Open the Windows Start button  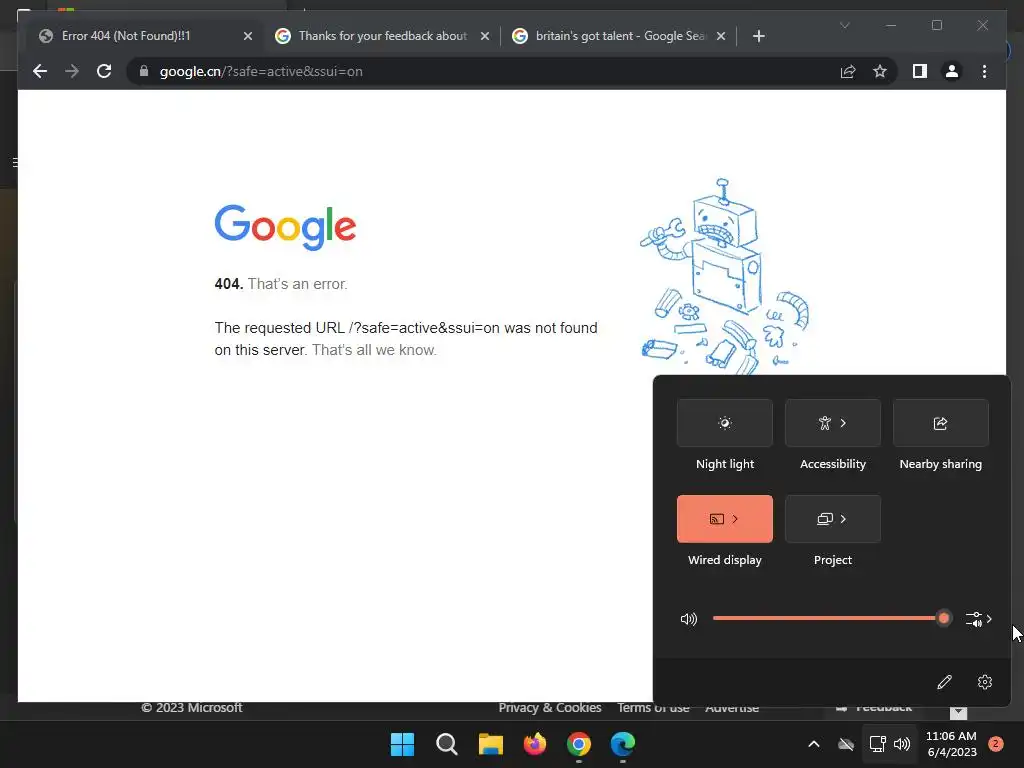click(x=402, y=744)
